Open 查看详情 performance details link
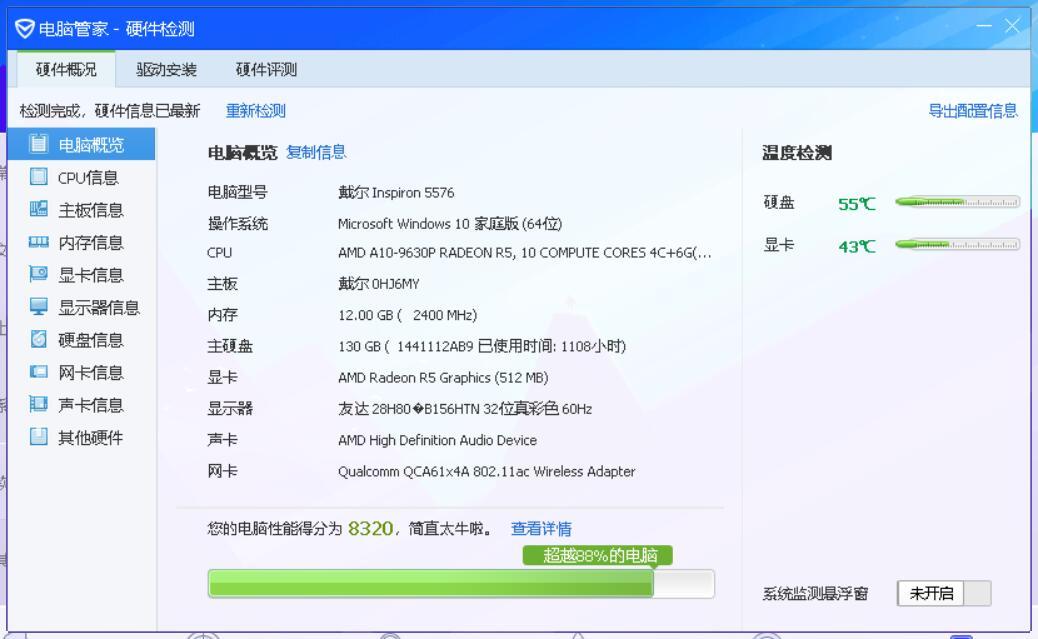This screenshot has width=1038, height=639. point(541,528)
